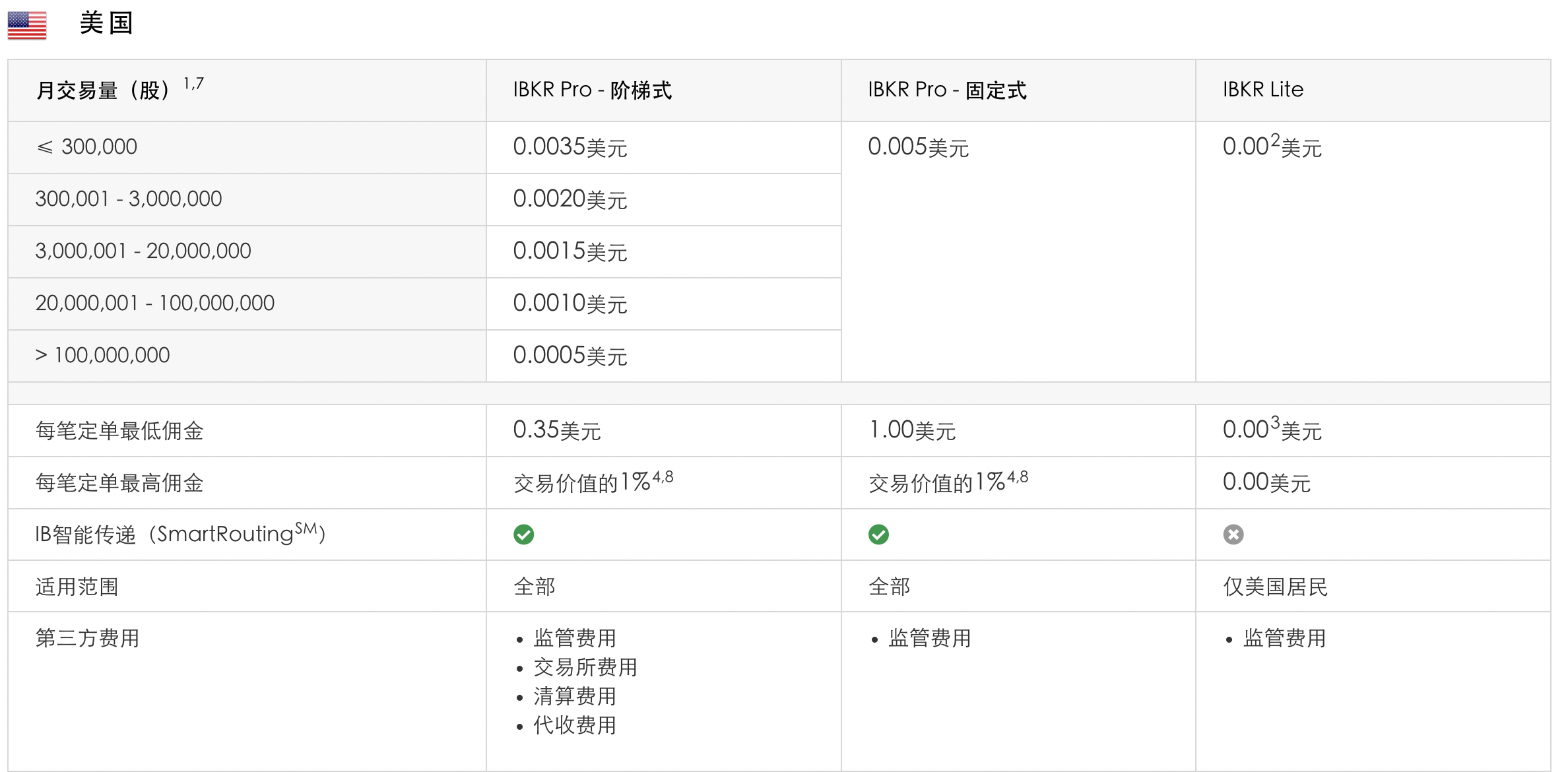
Task: Click footnote 4,8 in 阶梯式 maximum commission
Action: click(663, 476)
